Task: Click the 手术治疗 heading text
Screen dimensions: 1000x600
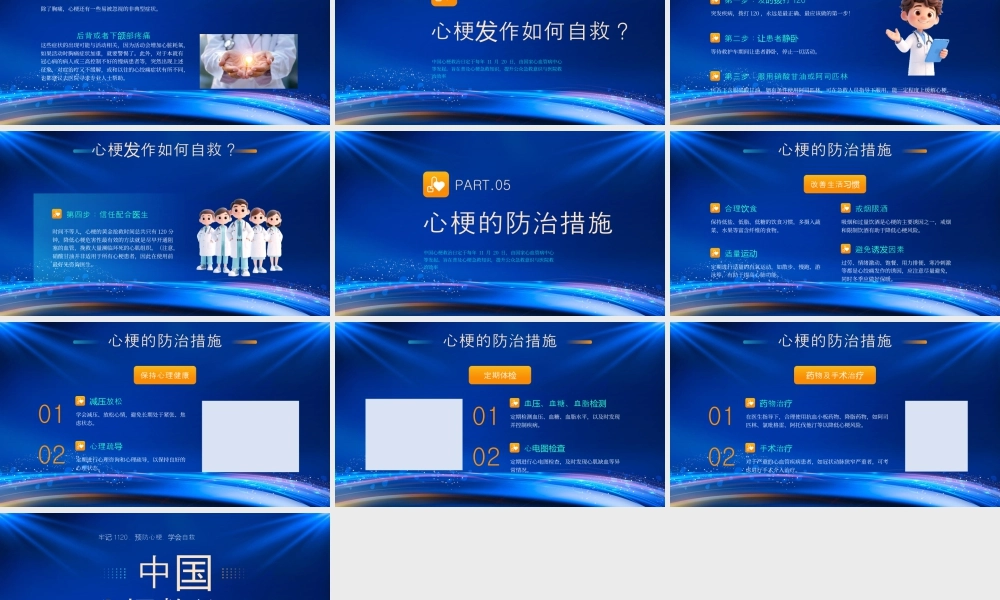Action: click(x=776, y=448)
